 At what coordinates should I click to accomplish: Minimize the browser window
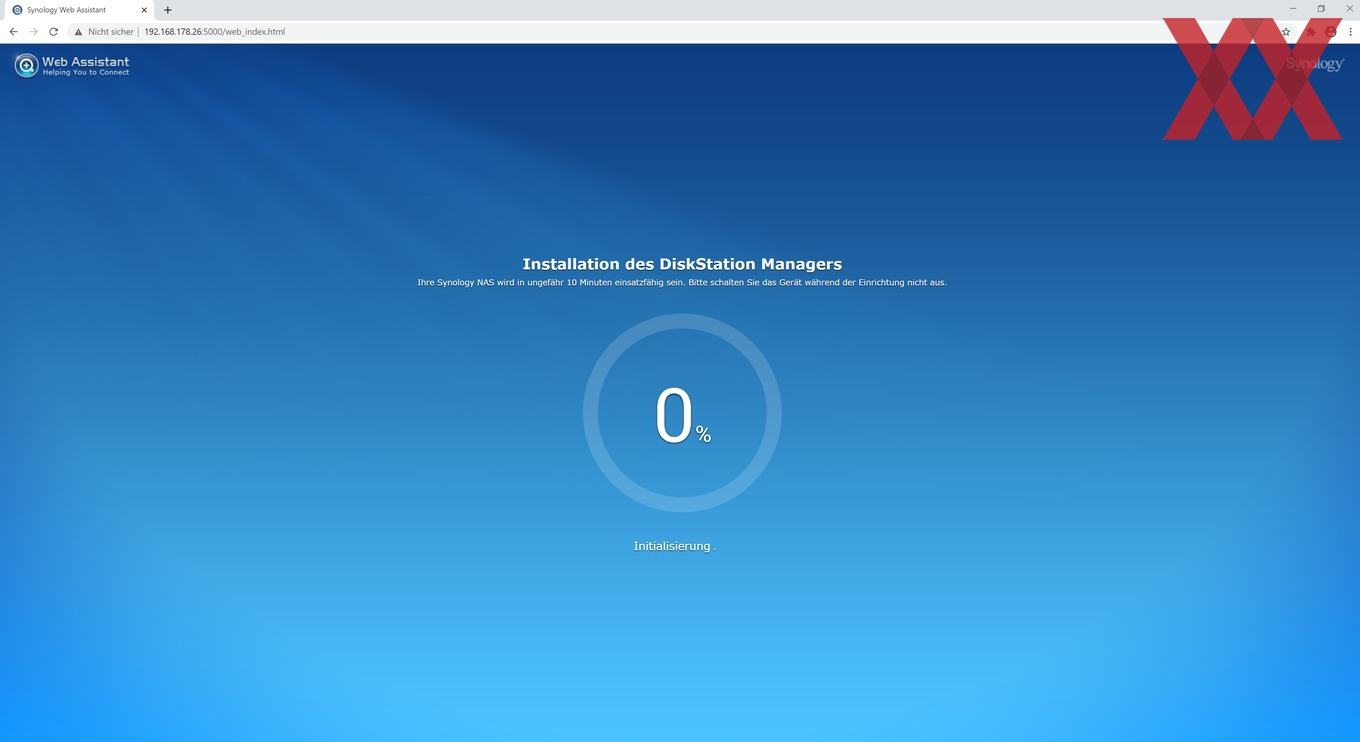click(x=1293, y=9)
